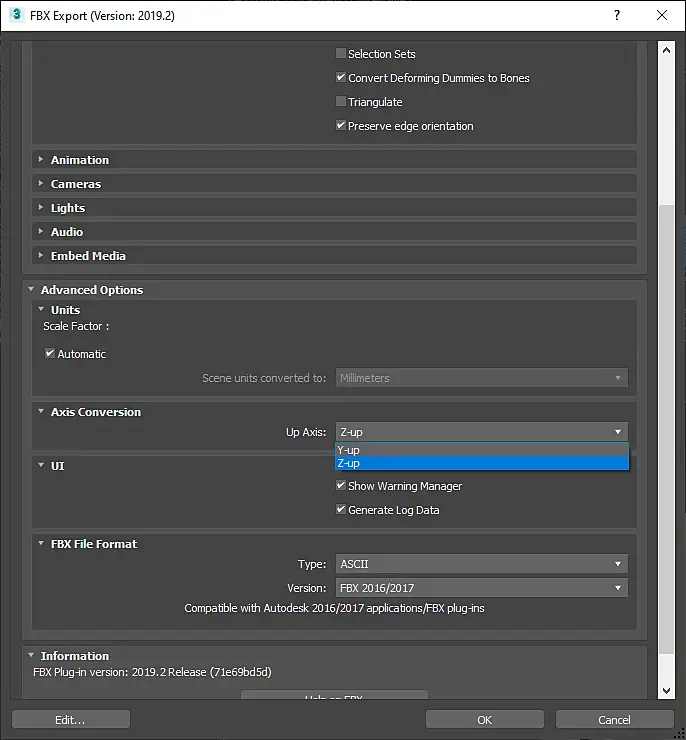Click the help question mark icon
The image size is (686, 740).
[616, 16]
